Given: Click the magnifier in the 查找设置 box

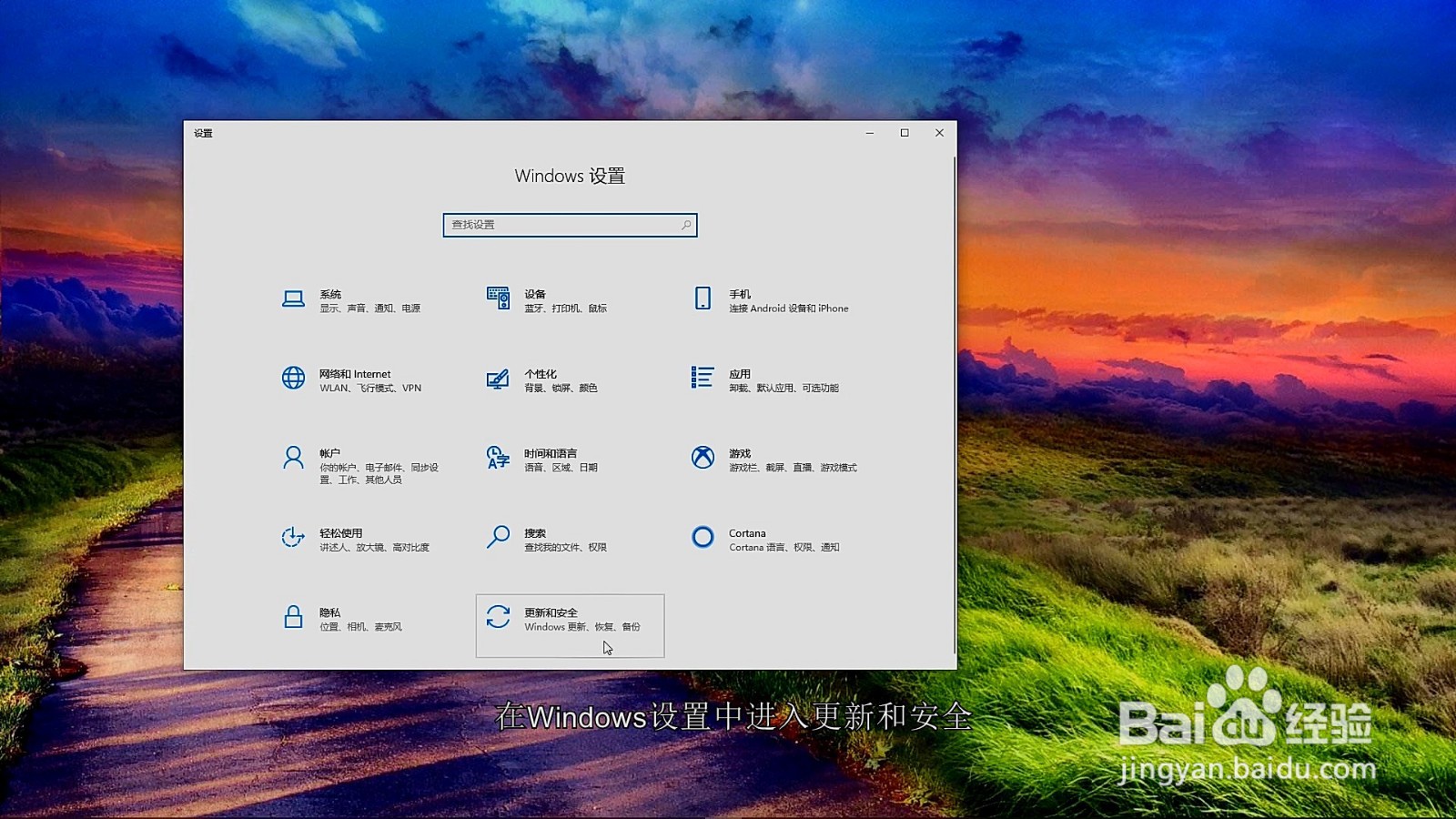Looking at the screenshot, I should [x=686, y=225].
